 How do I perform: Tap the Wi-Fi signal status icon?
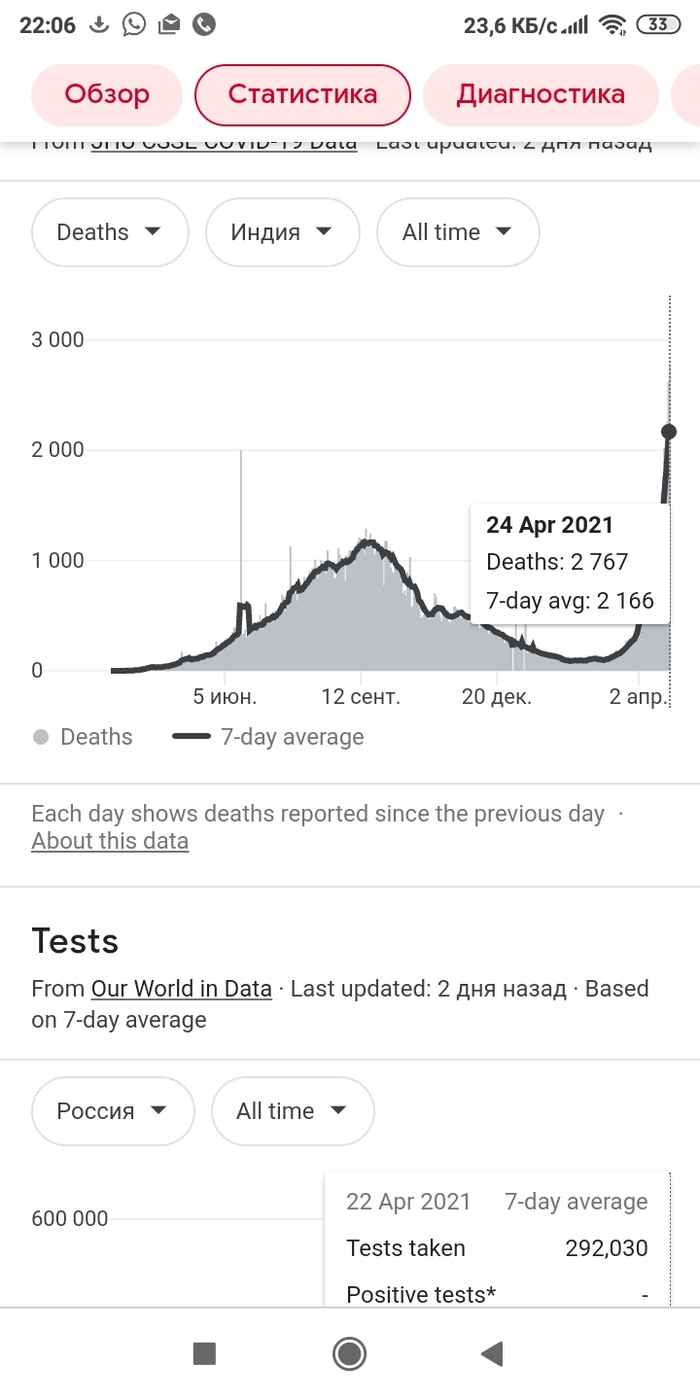pos(612,25)
